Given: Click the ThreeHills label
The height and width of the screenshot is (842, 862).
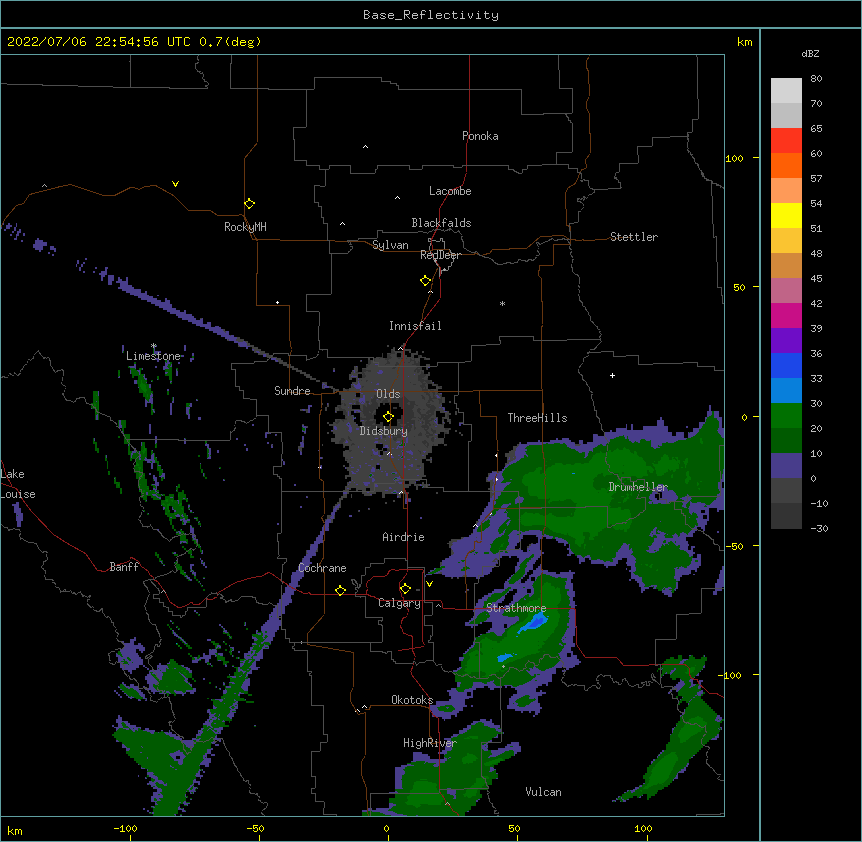Looking at the screenshot, I should click(537, 418).
